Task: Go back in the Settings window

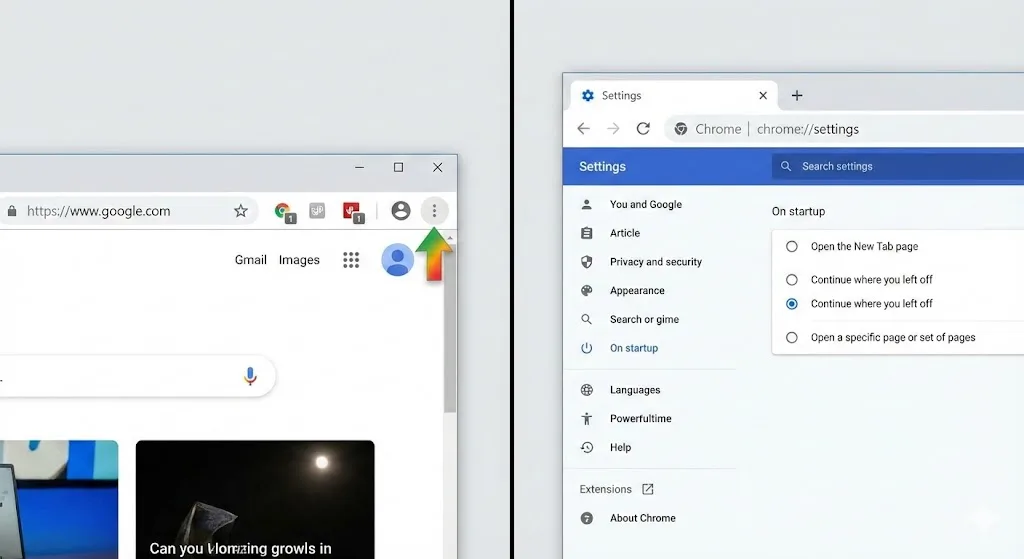Action: pyautogui.click(x=583, y=129)
